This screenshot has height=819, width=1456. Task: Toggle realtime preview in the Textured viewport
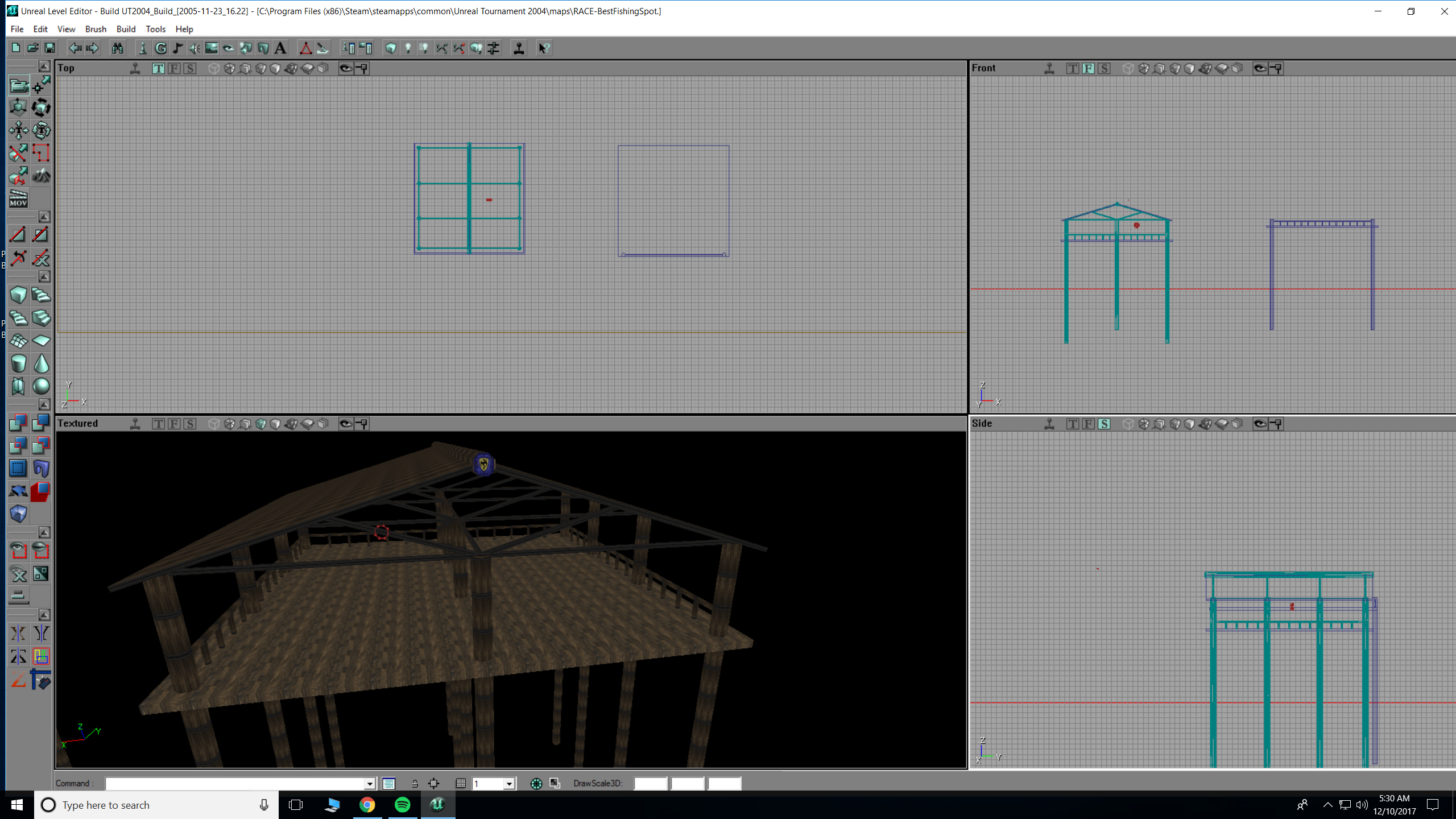pos(135,424)
